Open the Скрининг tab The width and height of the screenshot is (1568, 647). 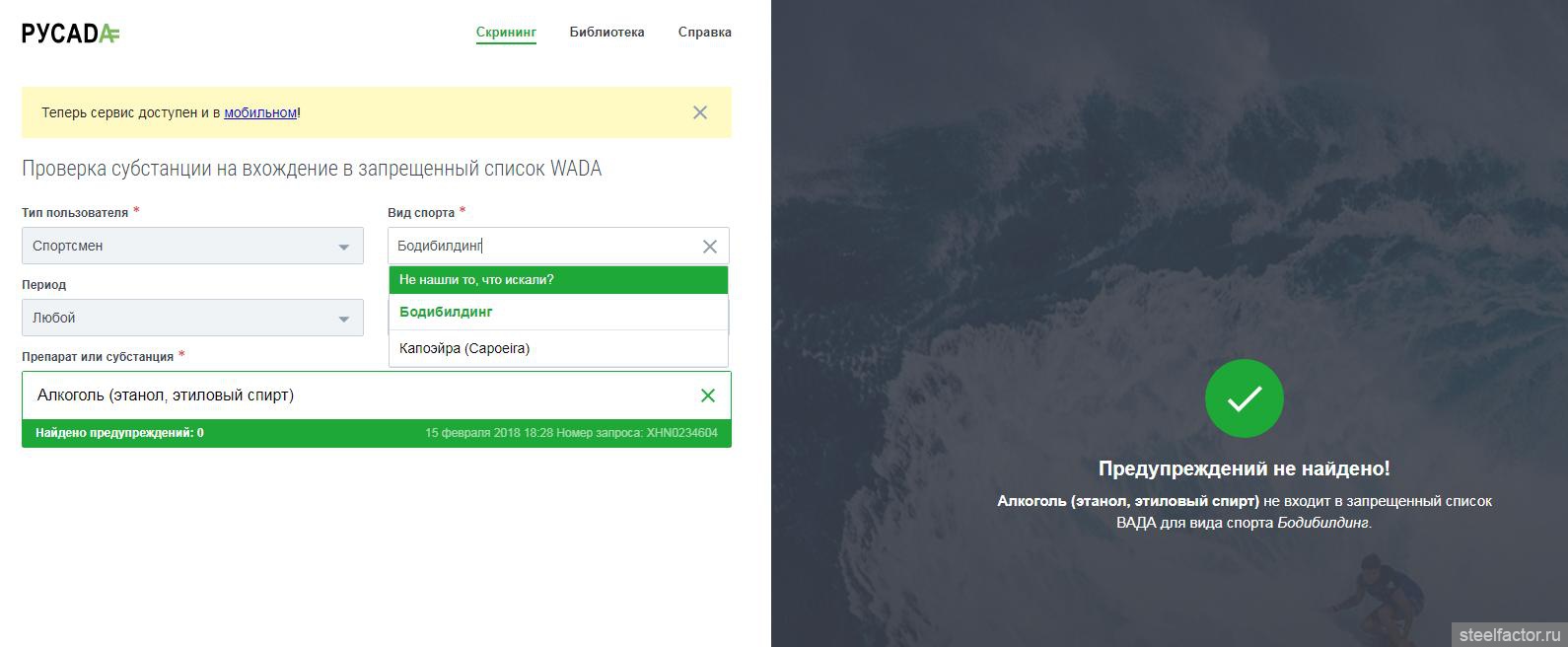506,33
